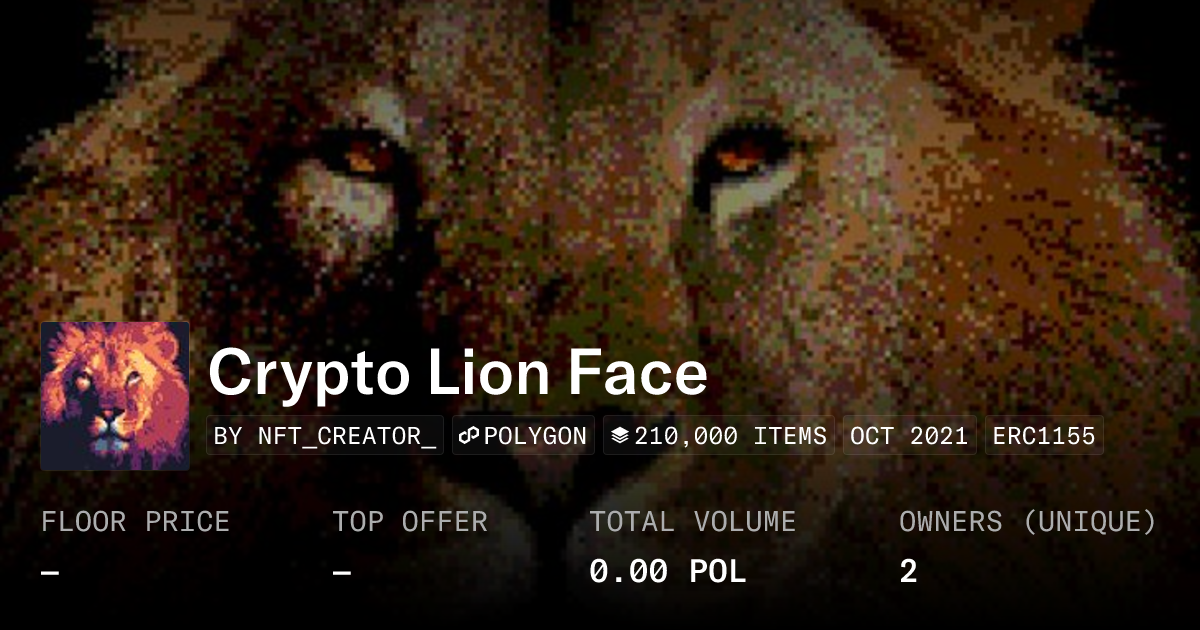Open the Crypto Lion Face collection thumbnail

115,396
